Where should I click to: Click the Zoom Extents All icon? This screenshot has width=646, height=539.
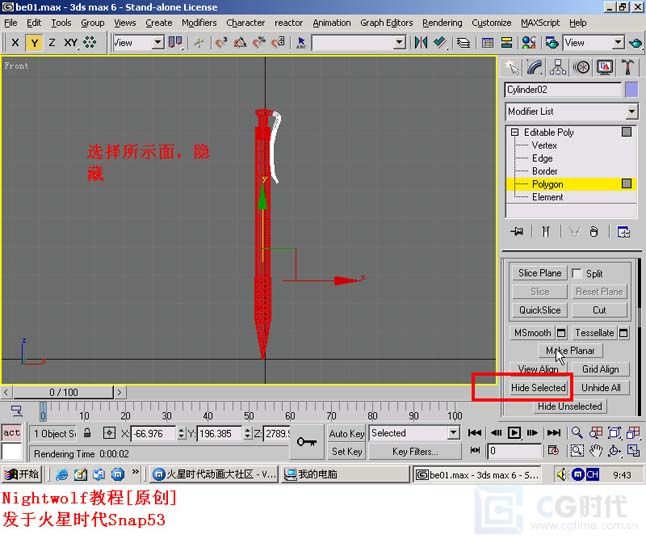[633, 433]
